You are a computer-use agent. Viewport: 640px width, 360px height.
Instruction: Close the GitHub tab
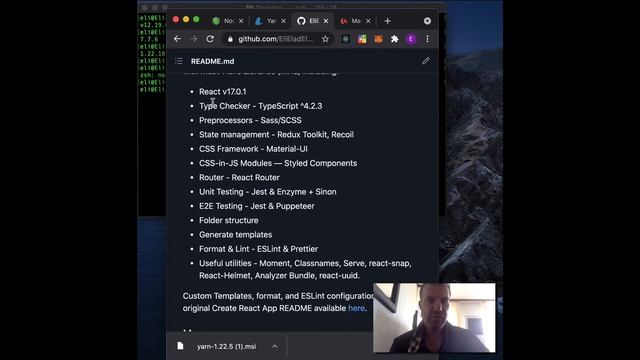(326, 21)
